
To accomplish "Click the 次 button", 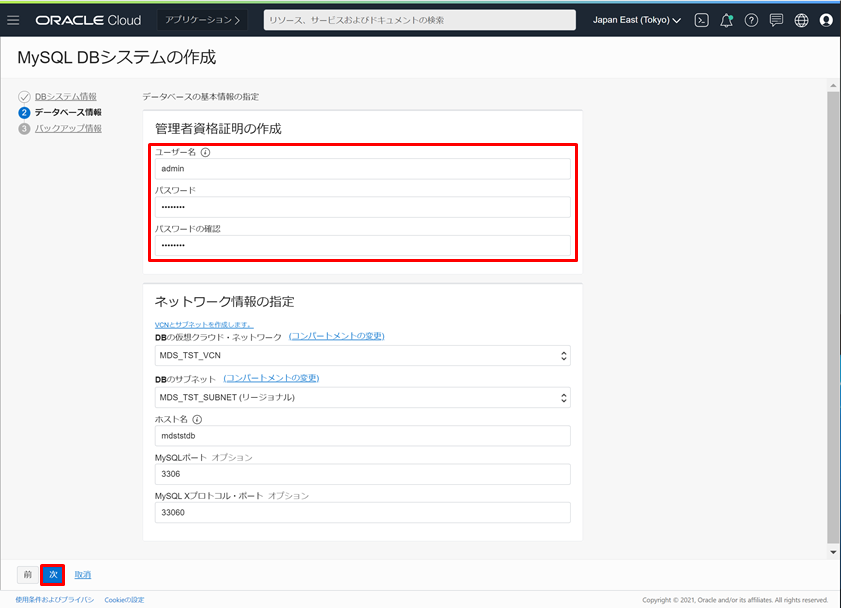I will [54, 575].
